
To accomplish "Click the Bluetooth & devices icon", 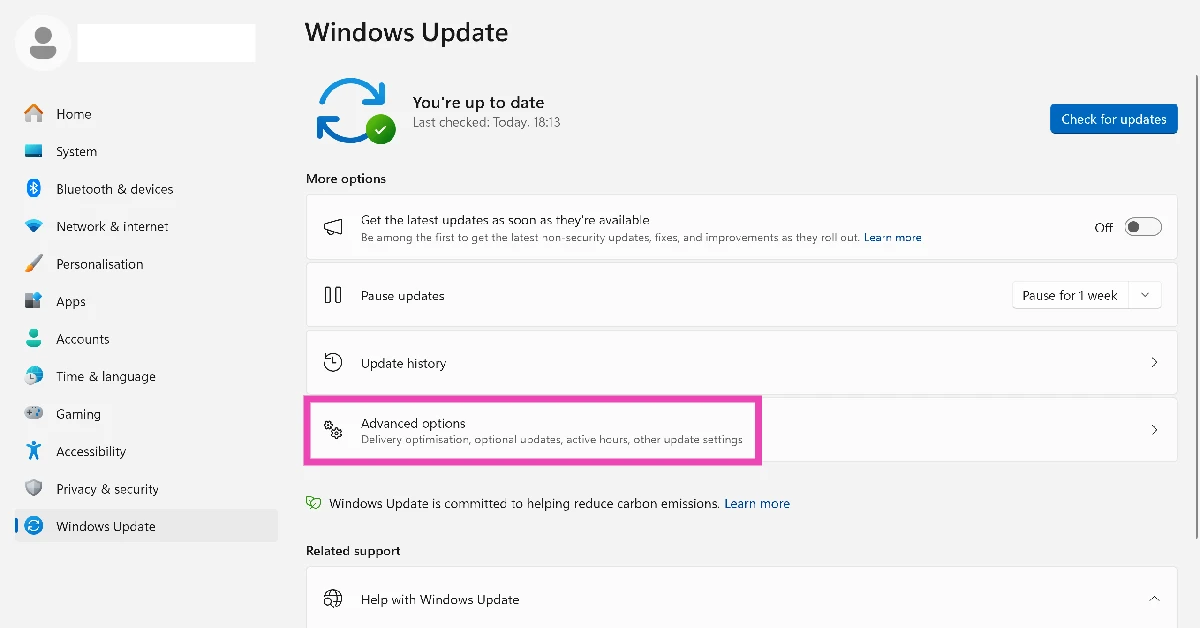I will pos(34,189).
